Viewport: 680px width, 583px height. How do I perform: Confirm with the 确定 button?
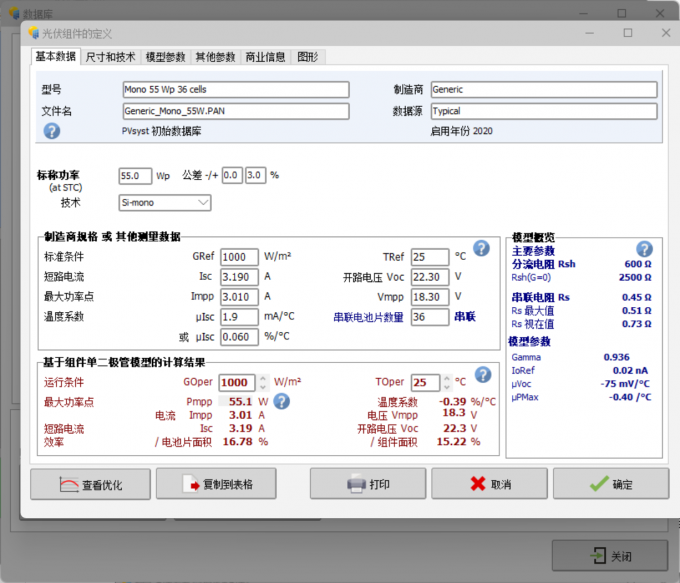611,484
